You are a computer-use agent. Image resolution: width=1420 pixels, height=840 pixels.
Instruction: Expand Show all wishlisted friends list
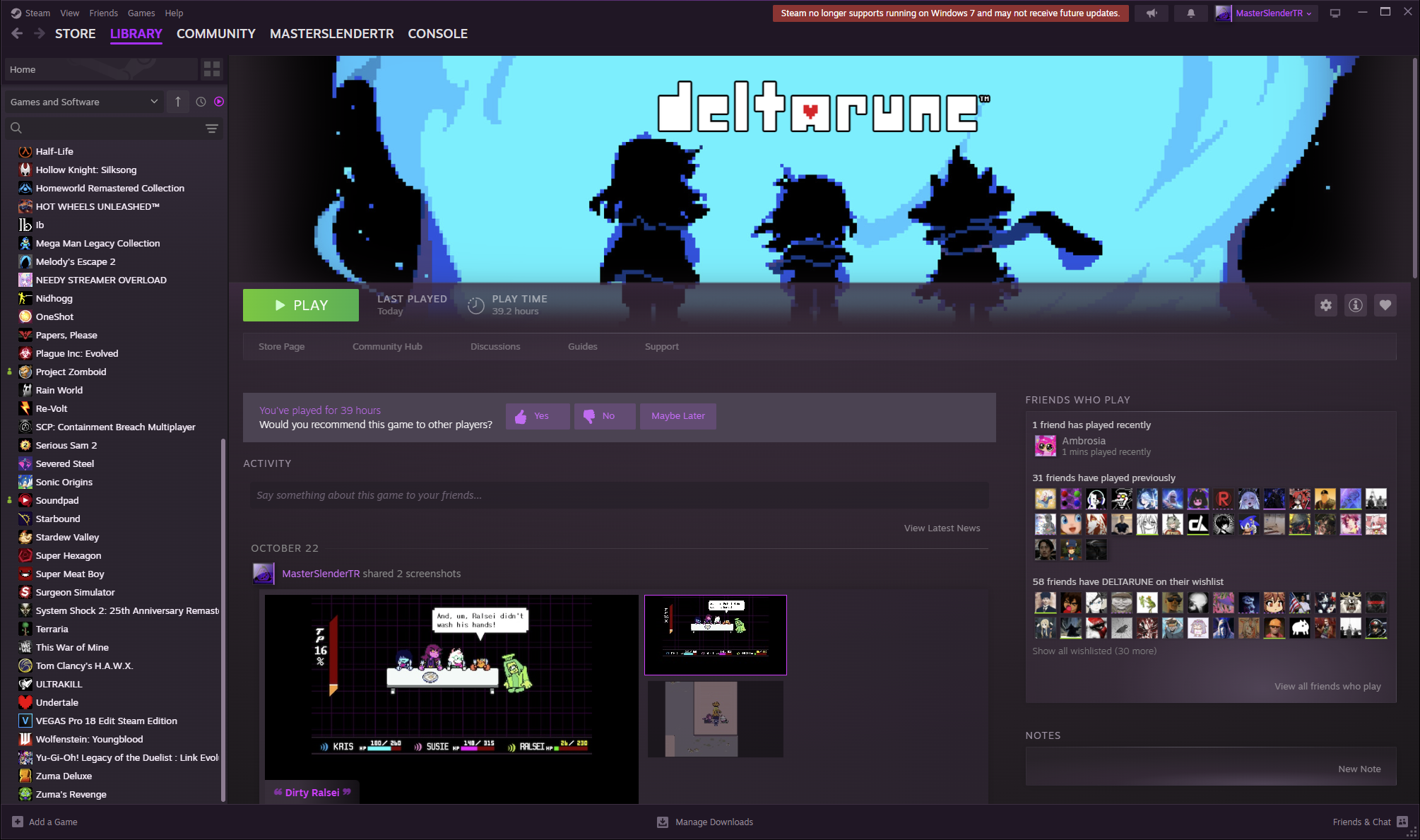[x=1094, y=651]
